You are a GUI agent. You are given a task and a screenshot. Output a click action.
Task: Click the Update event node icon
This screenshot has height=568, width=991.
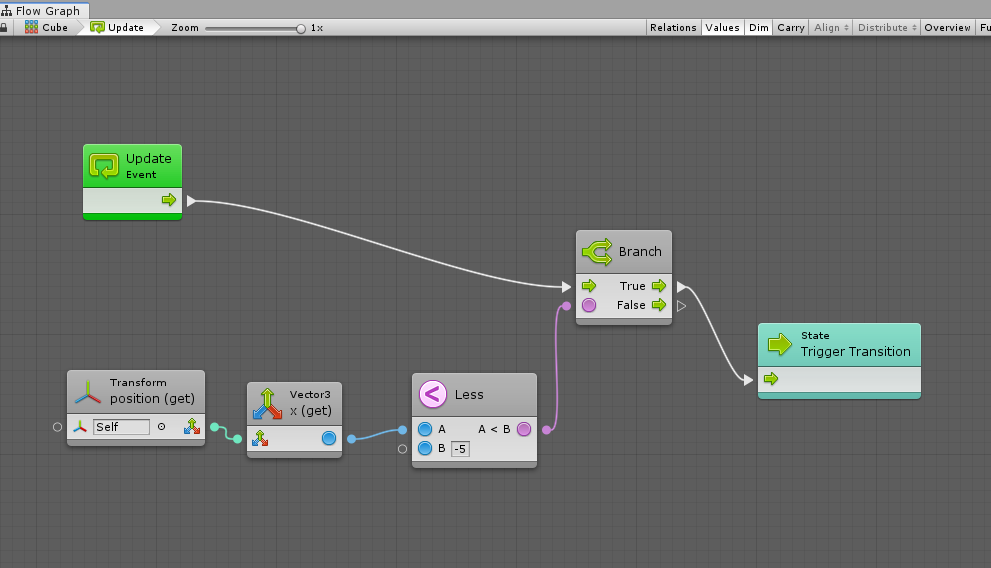pos(105,165)
